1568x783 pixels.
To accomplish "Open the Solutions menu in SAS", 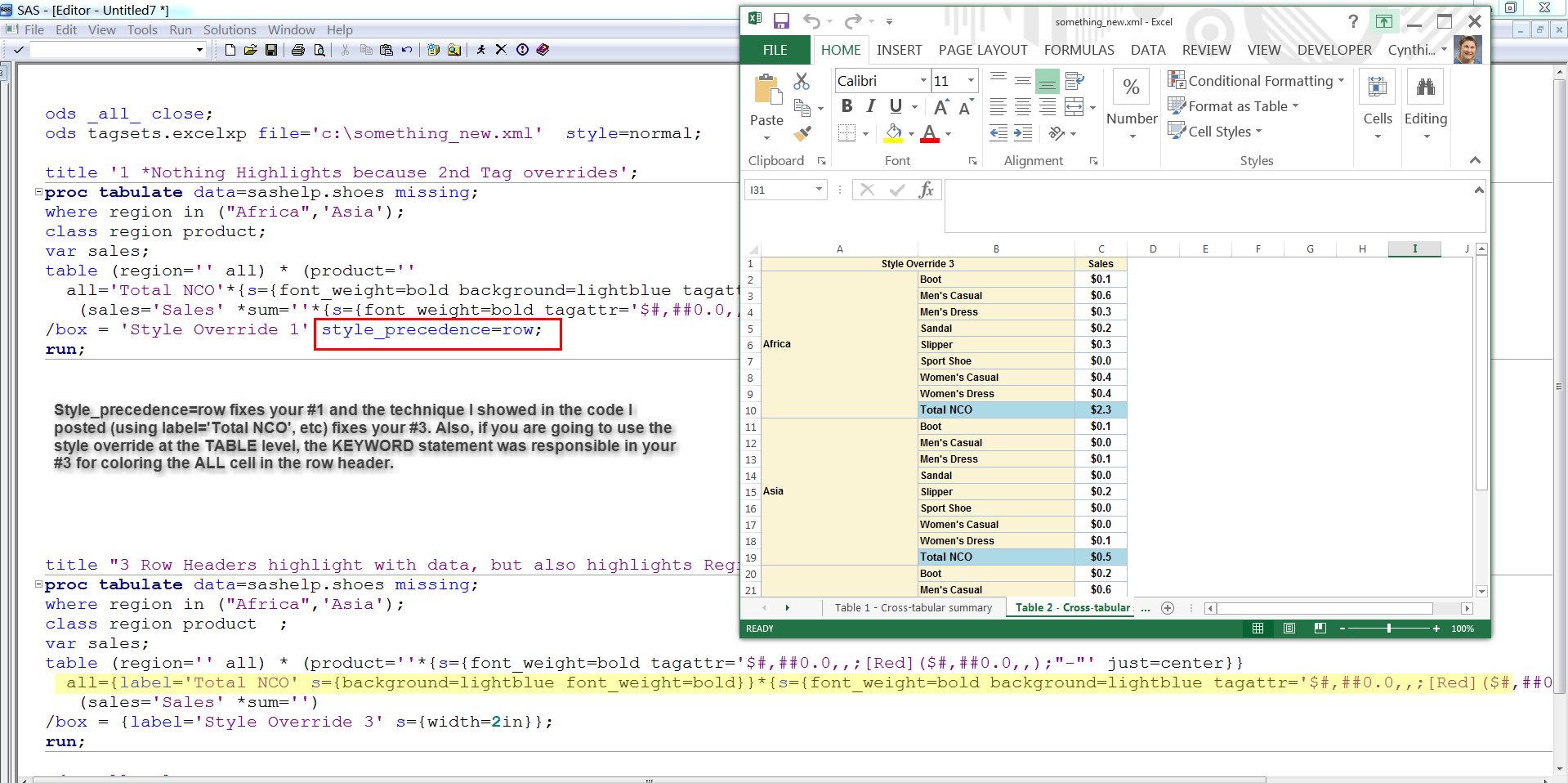I will coord(230,29).
